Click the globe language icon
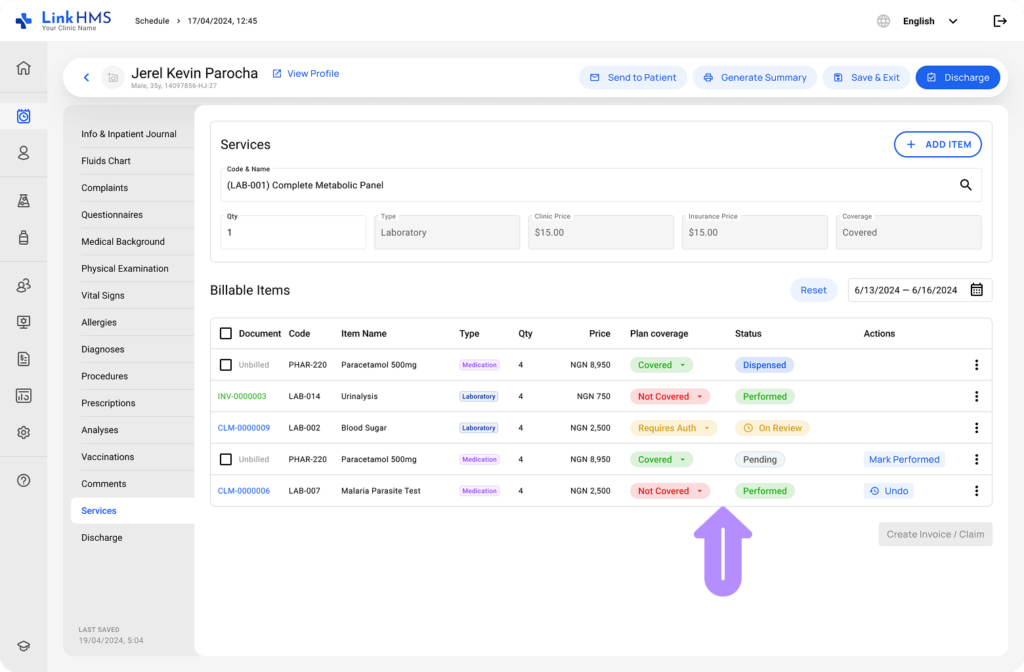Viewport: 1024px width, 672px height. [883, 21]
